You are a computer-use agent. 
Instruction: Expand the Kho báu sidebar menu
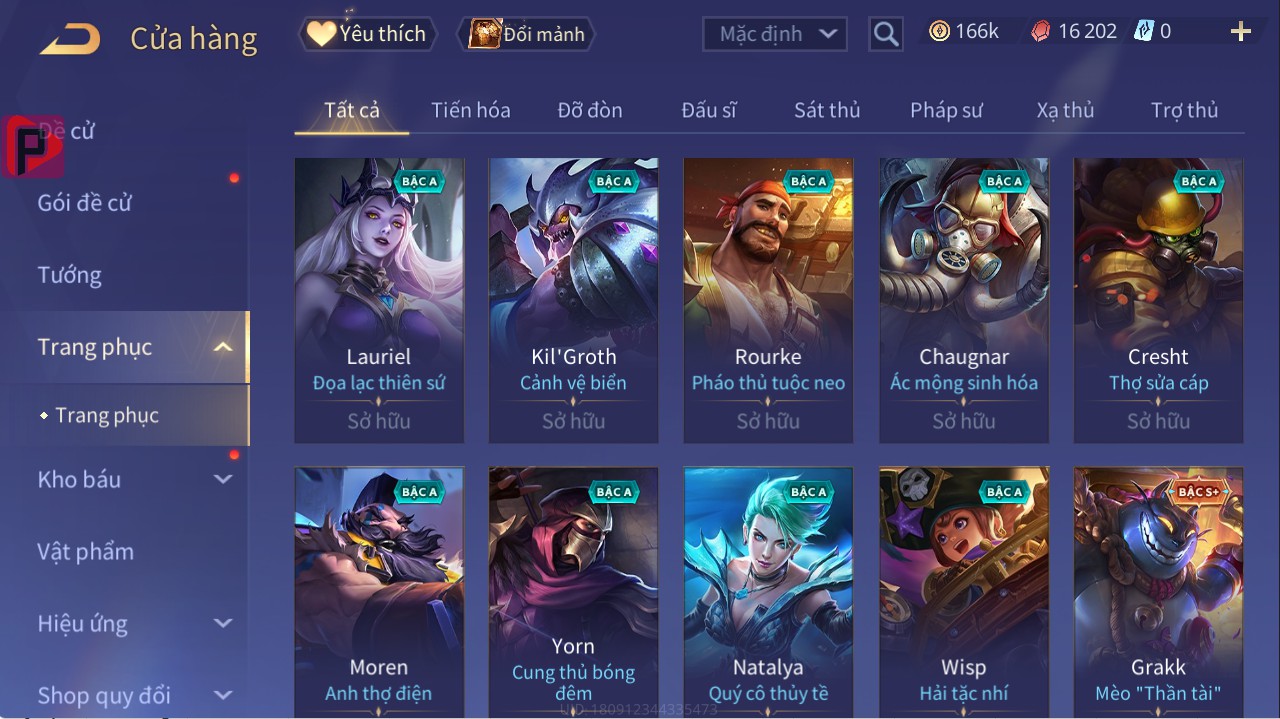coord(223,479)
